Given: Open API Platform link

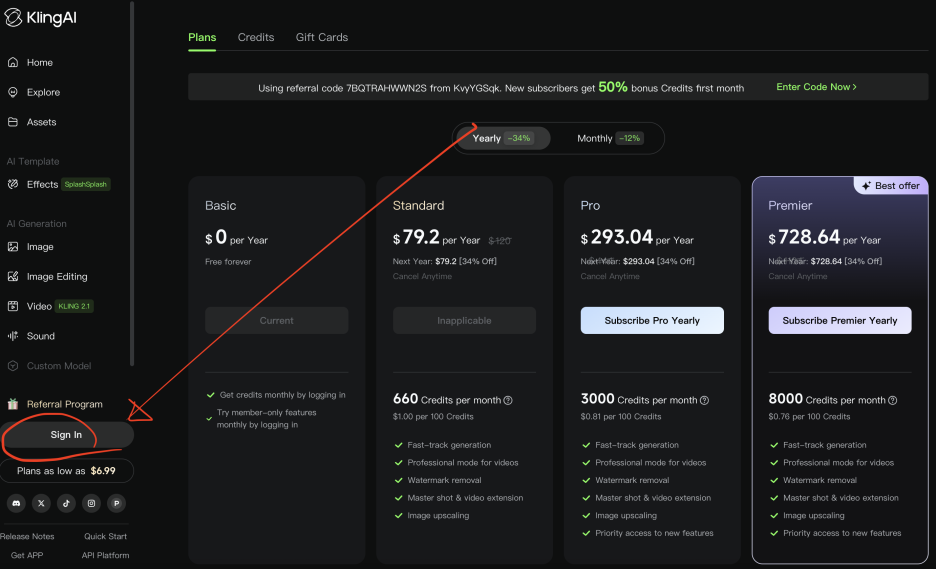Looking at the screenshot, I should click(x=105, y=555).
